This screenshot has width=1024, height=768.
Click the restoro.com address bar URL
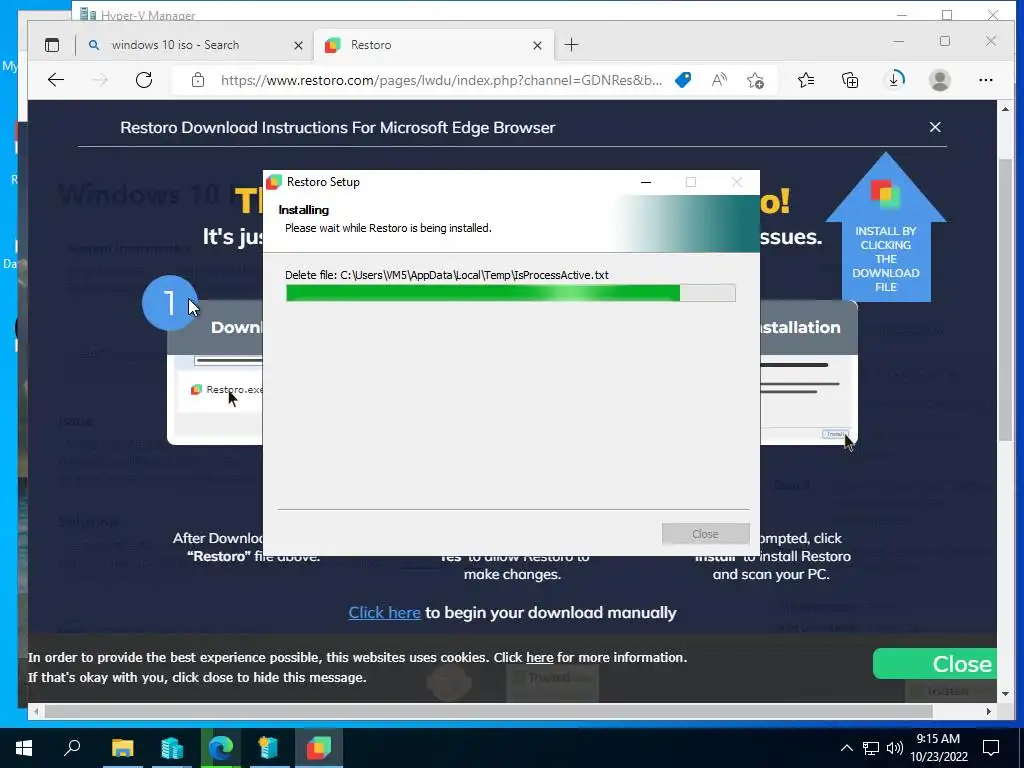click(x=441, y=80)
